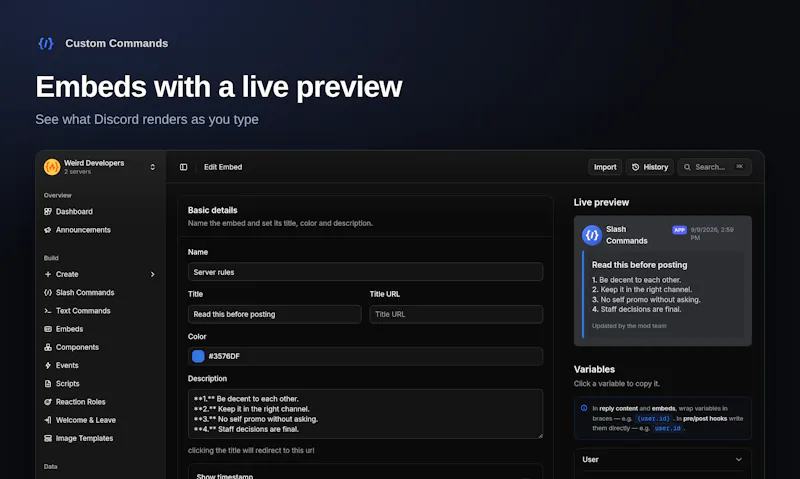The width and height of the screenshot is (800, 479).
Task: Click the Text Commands terminal icon
Action: click(48, 311)
